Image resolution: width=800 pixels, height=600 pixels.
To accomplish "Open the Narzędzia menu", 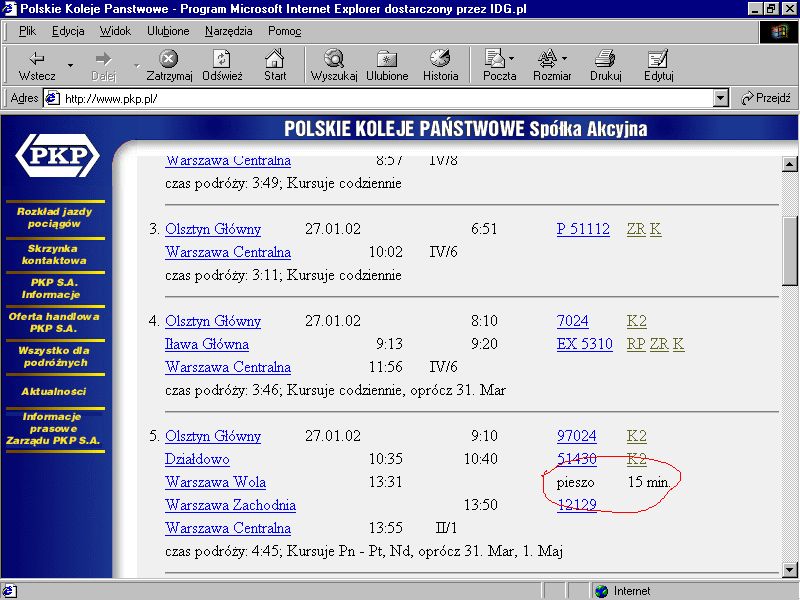I will [x=229, y=31].
